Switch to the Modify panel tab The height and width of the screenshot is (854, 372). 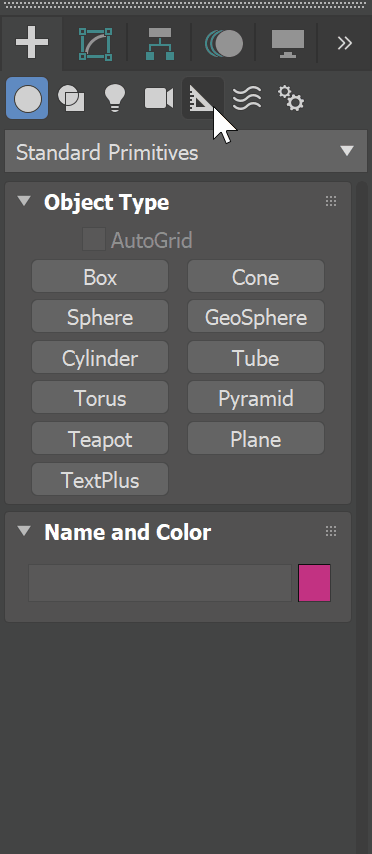[95, 44]
